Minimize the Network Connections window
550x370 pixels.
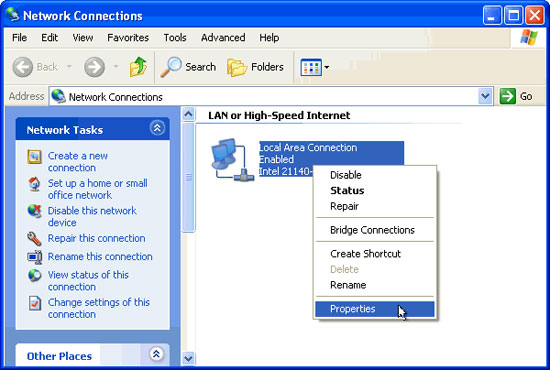pyautogui.click(x=492, y=15)
